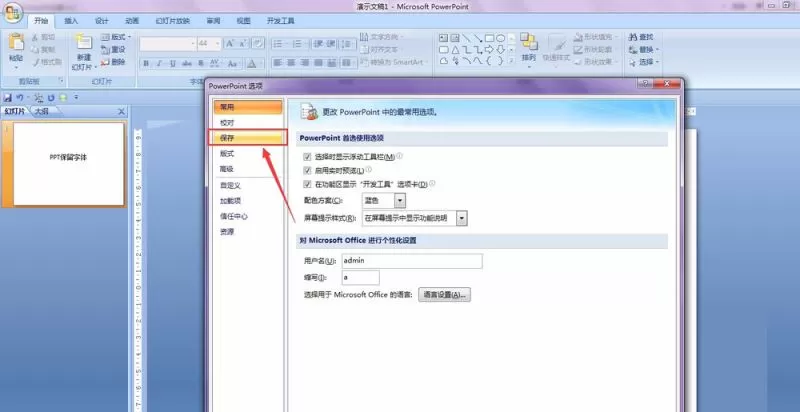
Task: Click the options dialog Help question-mark button
Action: 644,84
